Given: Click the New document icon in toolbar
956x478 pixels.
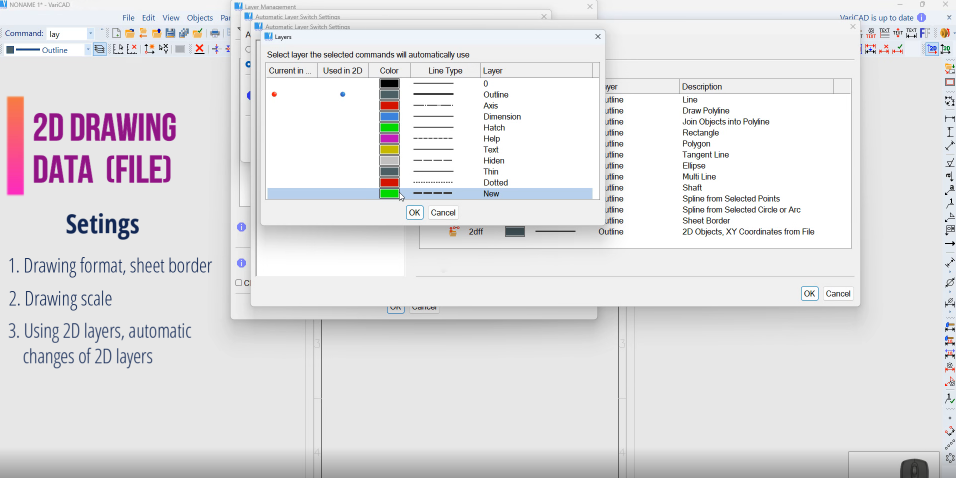Looking at the screenshot, I should click(x=117, y=34).
